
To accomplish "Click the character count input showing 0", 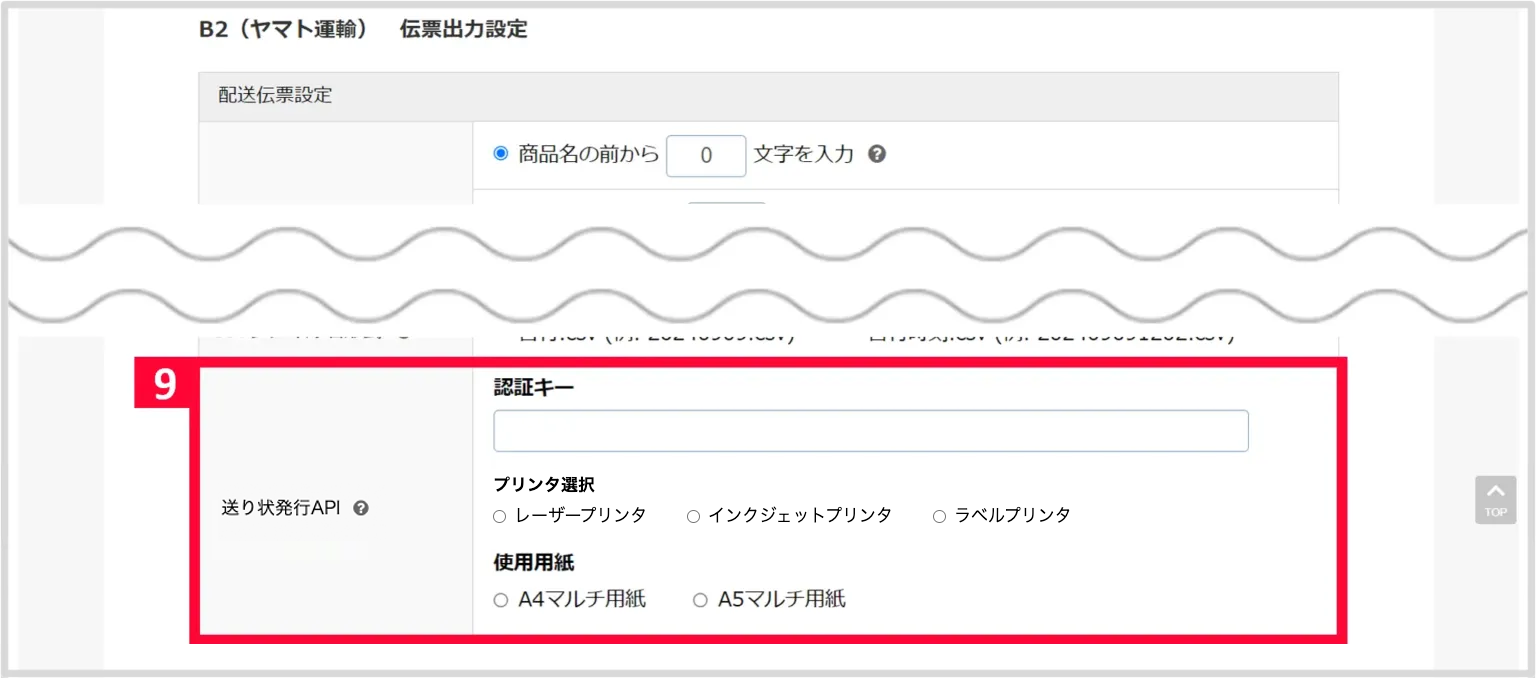I will tap(706, 155).
